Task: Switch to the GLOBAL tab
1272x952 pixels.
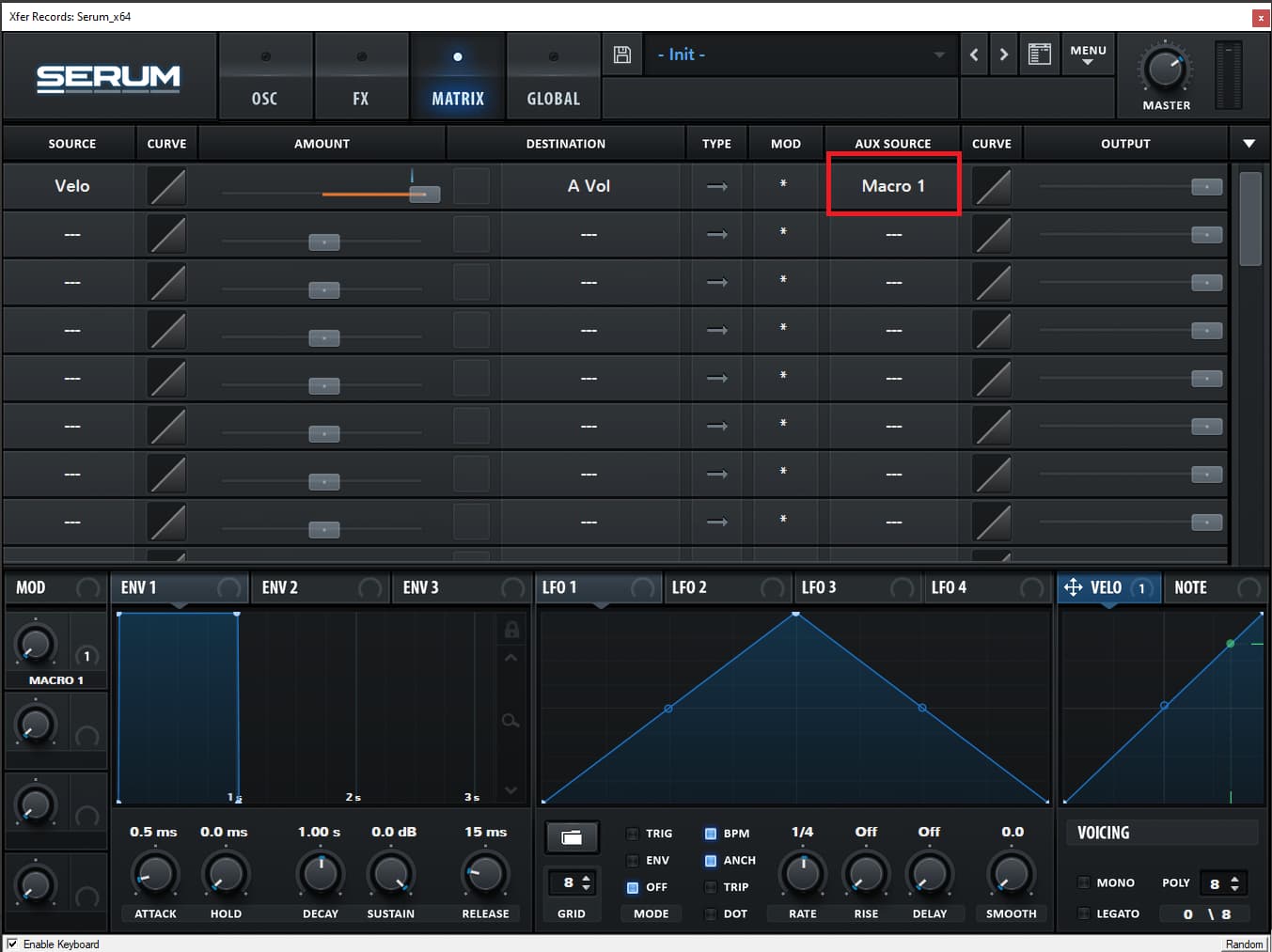Action: click(553, 78)
